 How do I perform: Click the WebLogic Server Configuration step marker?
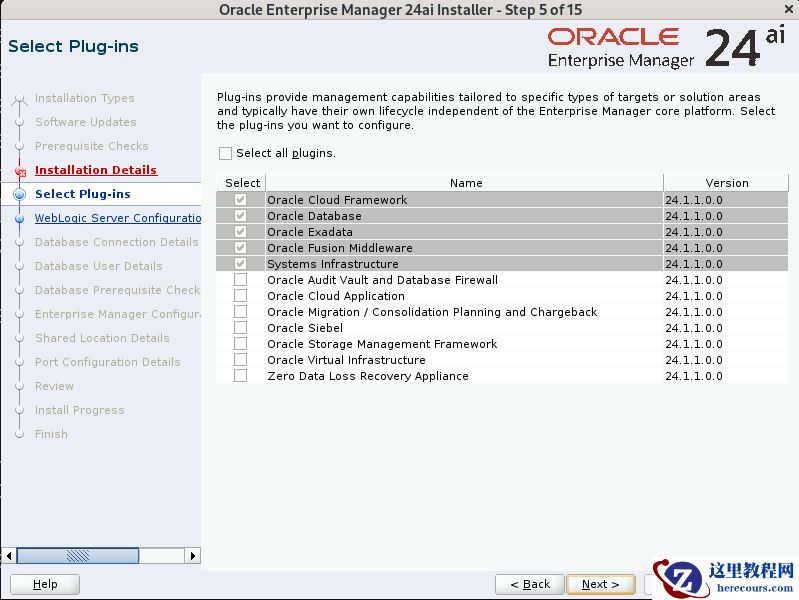pyautogui.click(x=20, y=218)
